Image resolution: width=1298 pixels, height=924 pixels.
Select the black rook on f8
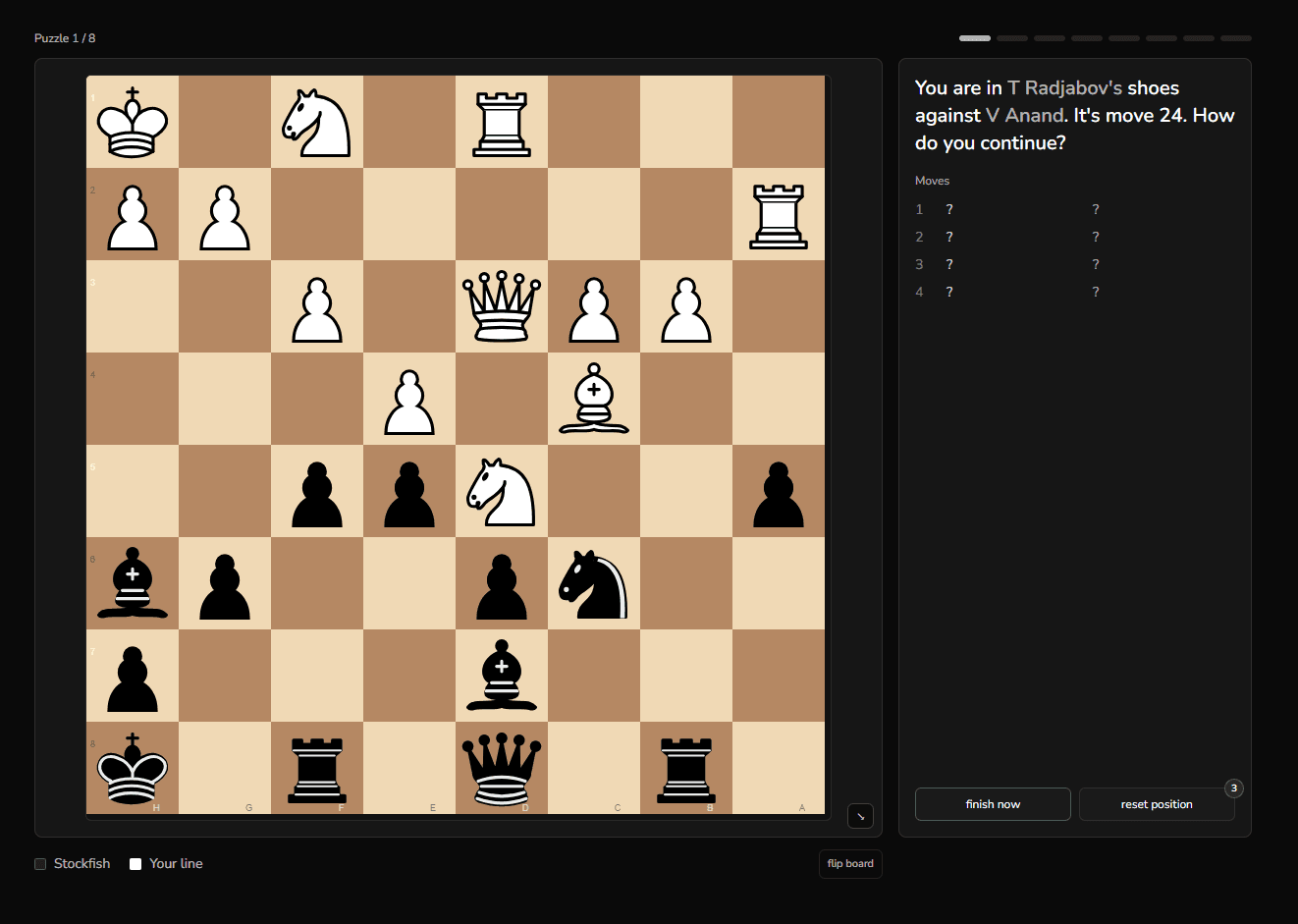pos(317,768)
